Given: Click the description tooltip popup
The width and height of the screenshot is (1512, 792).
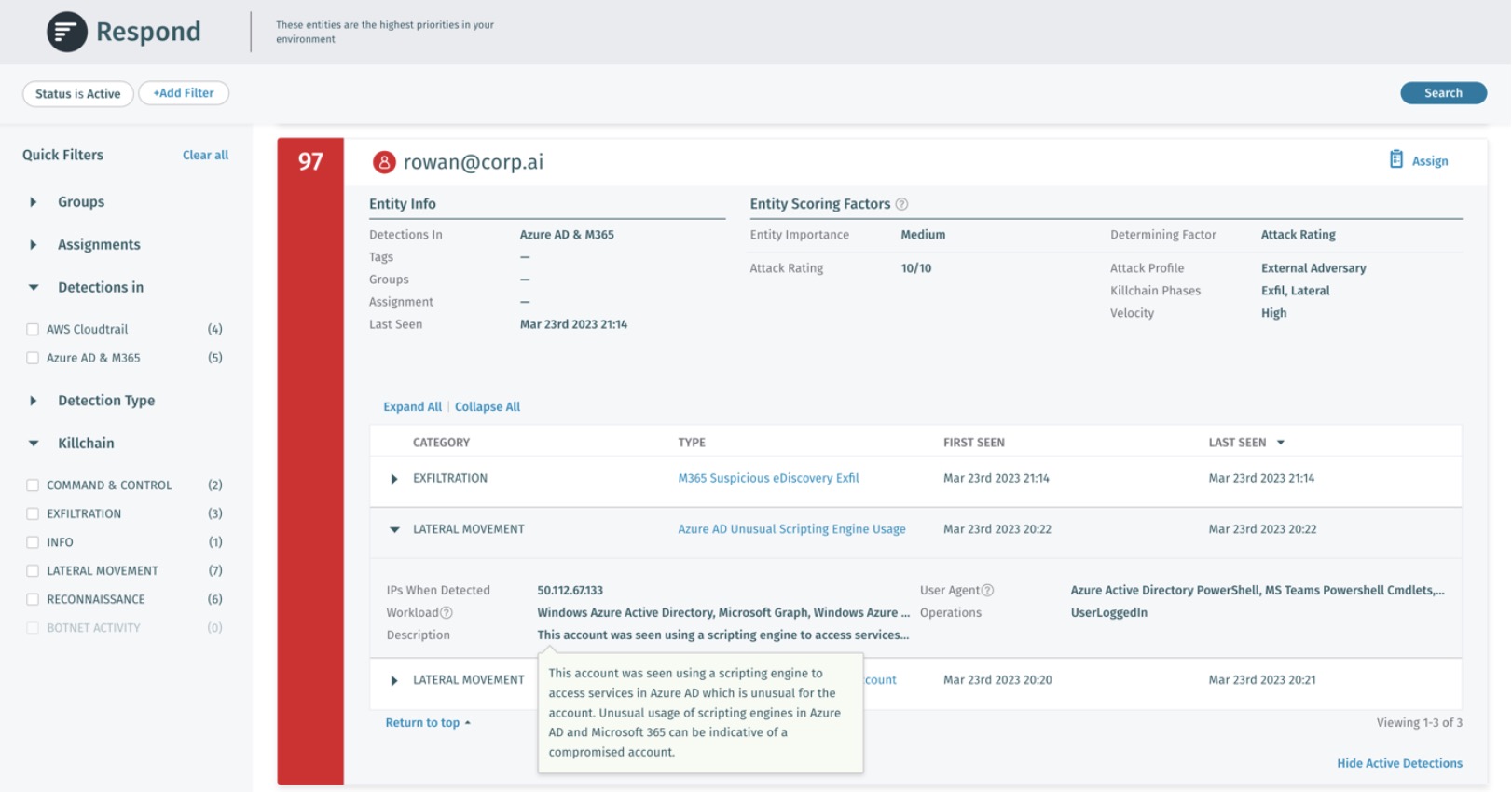Looking at the screenshot, I should point(701,713).
